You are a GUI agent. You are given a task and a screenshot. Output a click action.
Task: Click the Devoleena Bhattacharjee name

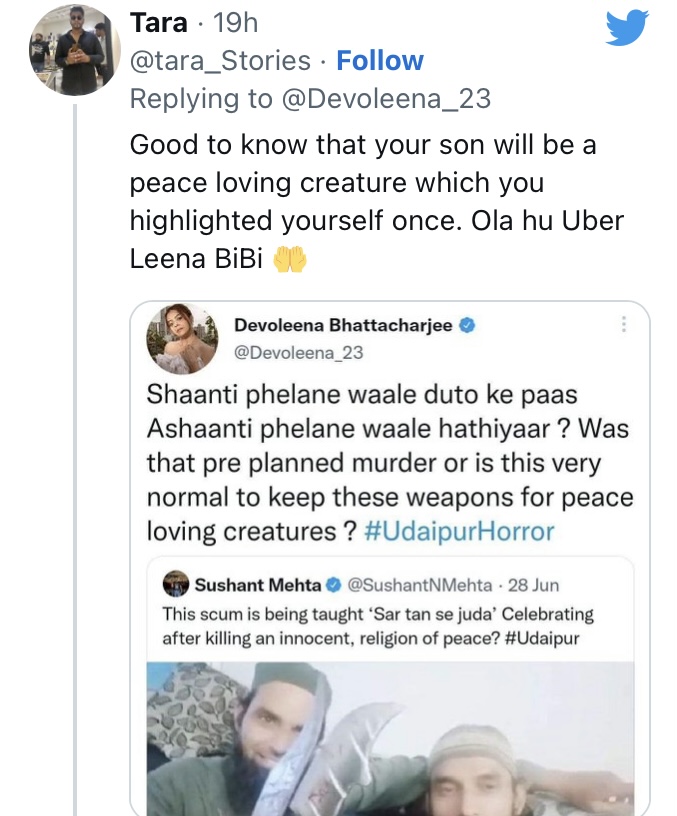(x=343, y=325)
